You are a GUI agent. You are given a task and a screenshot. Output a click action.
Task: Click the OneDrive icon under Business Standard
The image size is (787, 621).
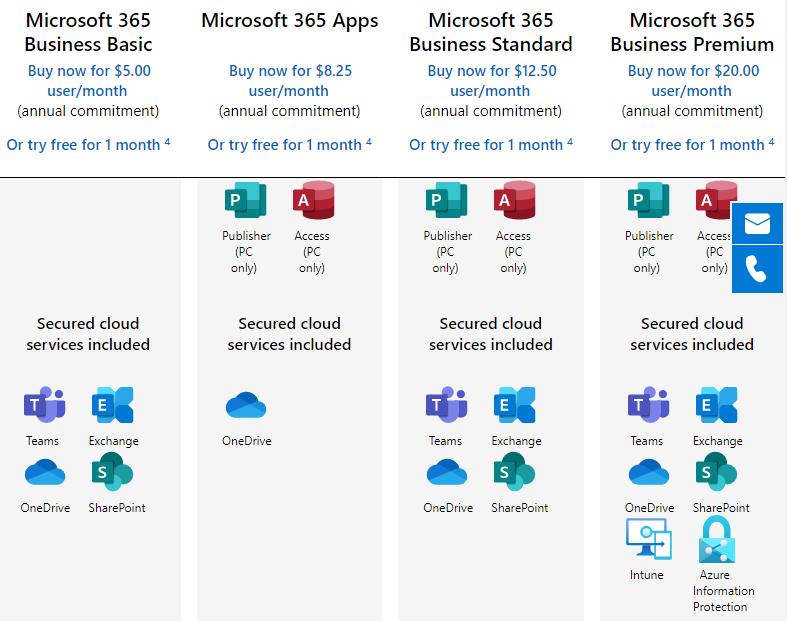(x=447, y=472)
